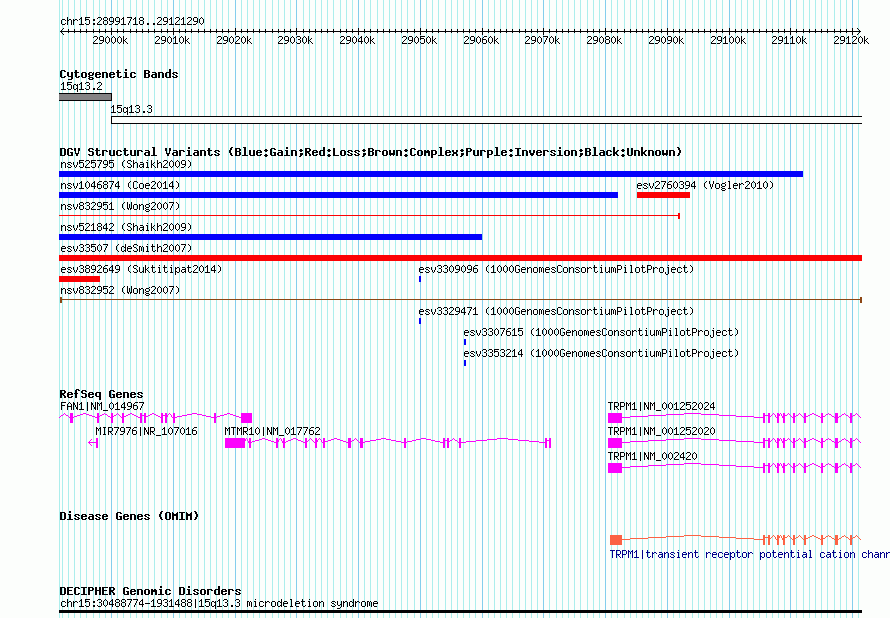Click the esv3329471 variant label

tap(556, 311)
